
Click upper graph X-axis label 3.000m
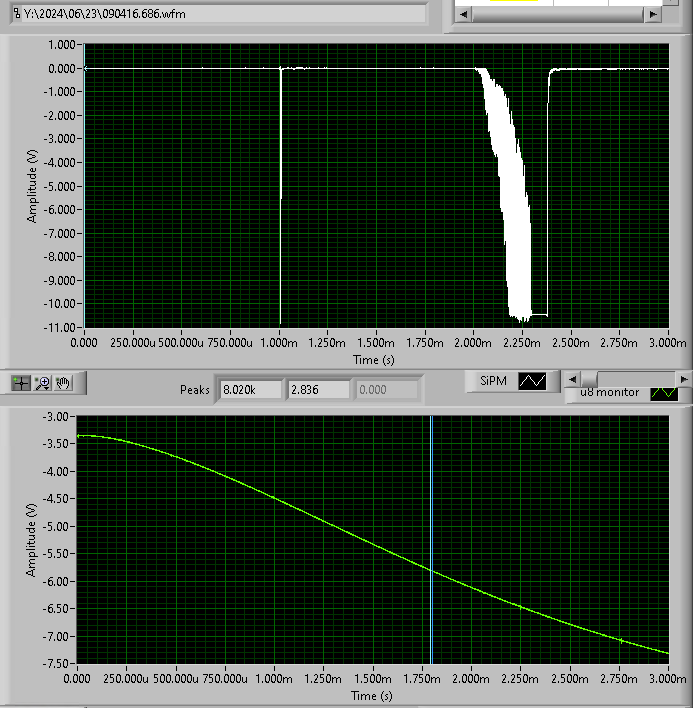coord(668,343)
